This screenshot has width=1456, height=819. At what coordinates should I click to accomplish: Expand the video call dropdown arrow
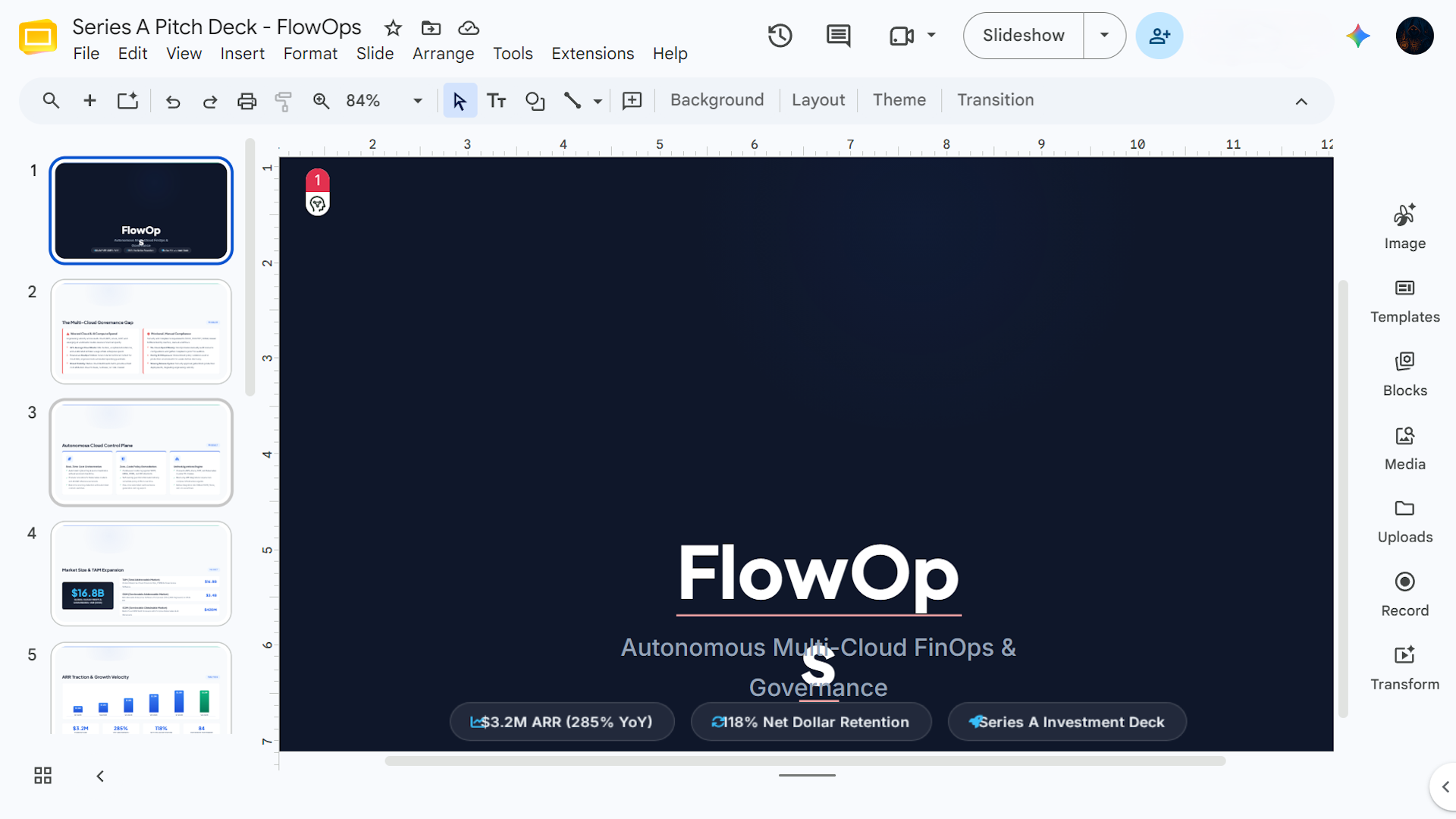931,36
